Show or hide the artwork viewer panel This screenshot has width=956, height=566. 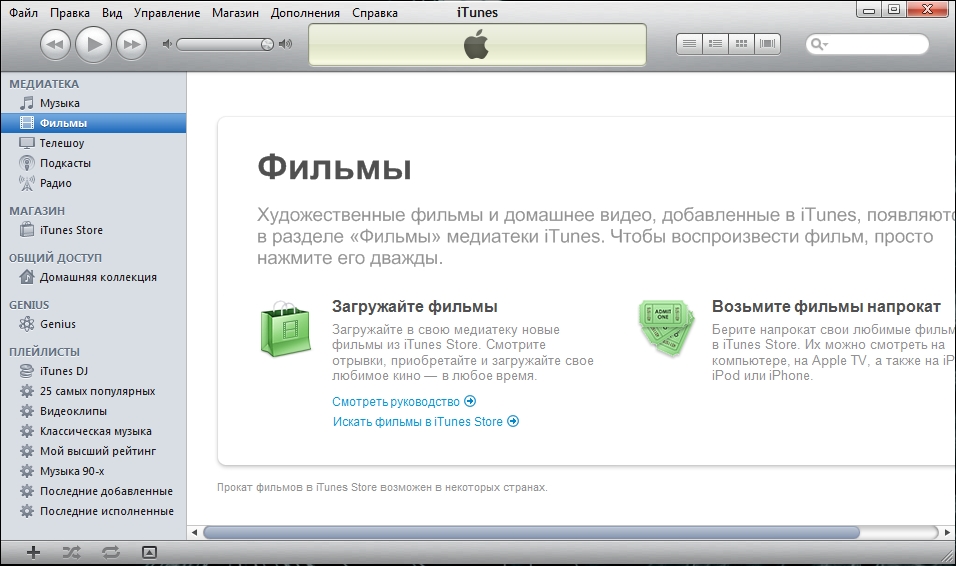(149, 553)
